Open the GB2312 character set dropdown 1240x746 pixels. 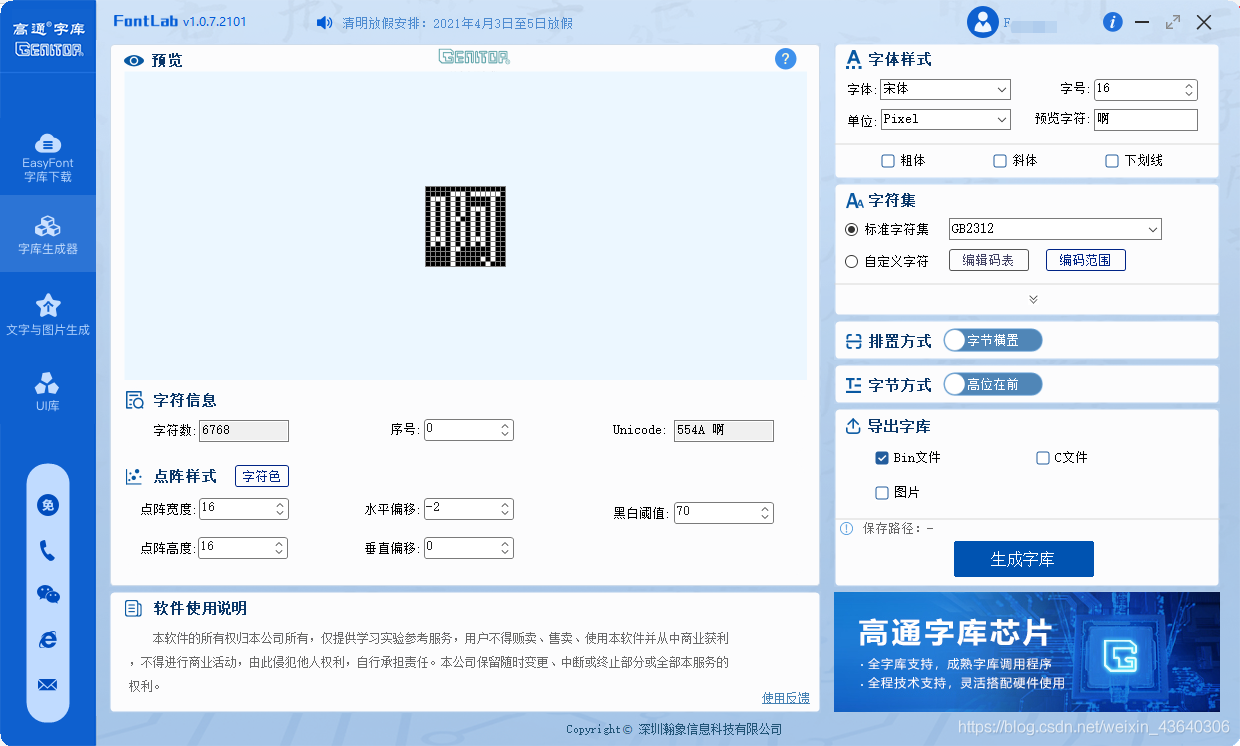coord(1055,229)
